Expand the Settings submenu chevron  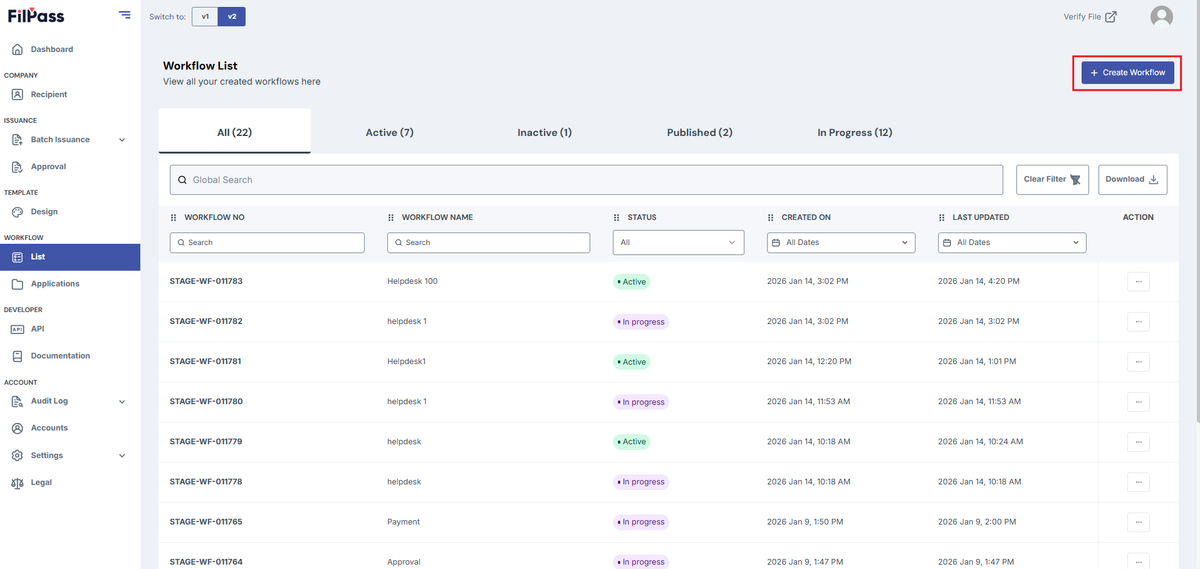pyautogui.click(x=122, y=456)
